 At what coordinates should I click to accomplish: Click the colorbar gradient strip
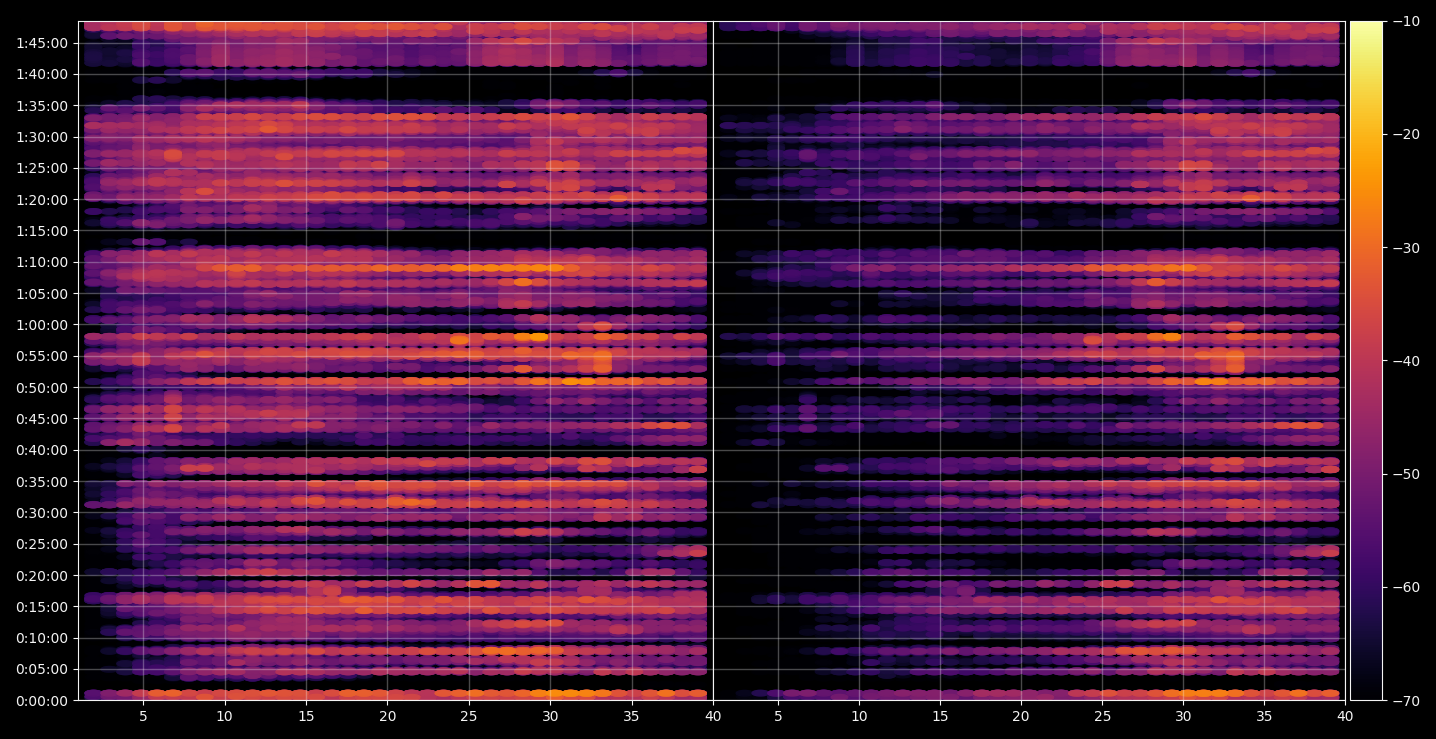pos(1366,361)
